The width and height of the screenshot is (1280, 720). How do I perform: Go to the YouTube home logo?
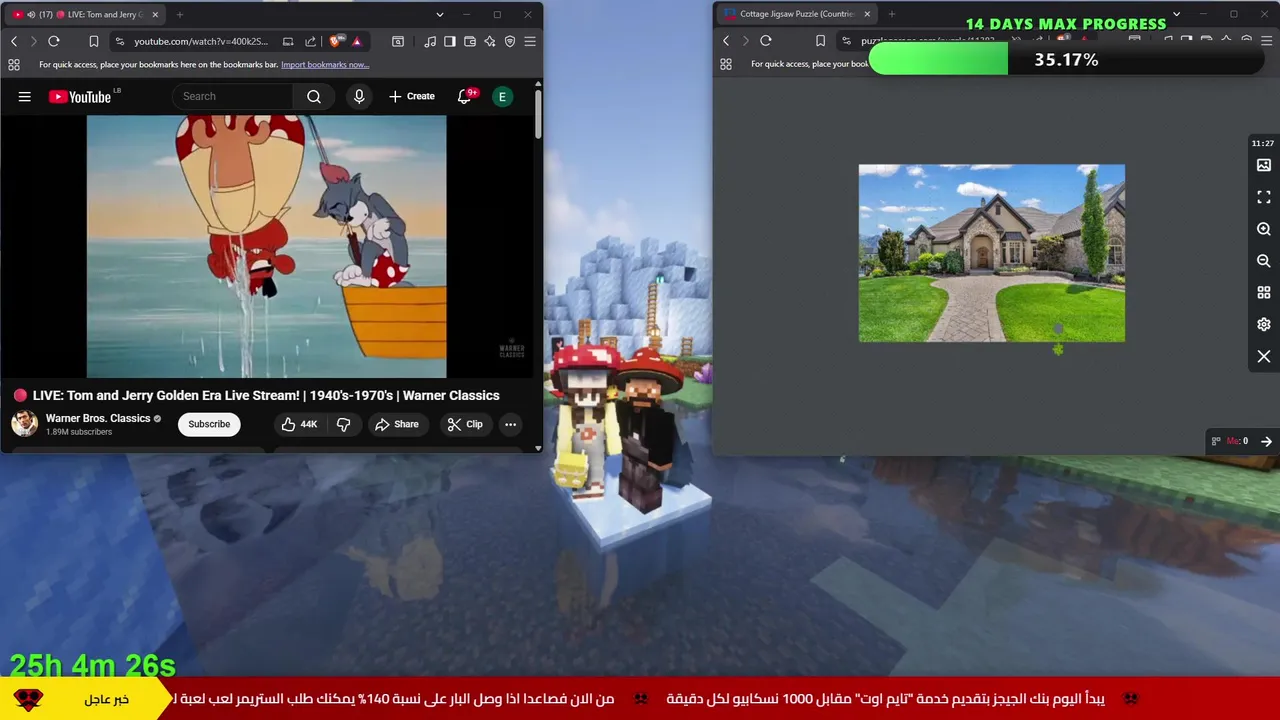[x=80, y=96]
